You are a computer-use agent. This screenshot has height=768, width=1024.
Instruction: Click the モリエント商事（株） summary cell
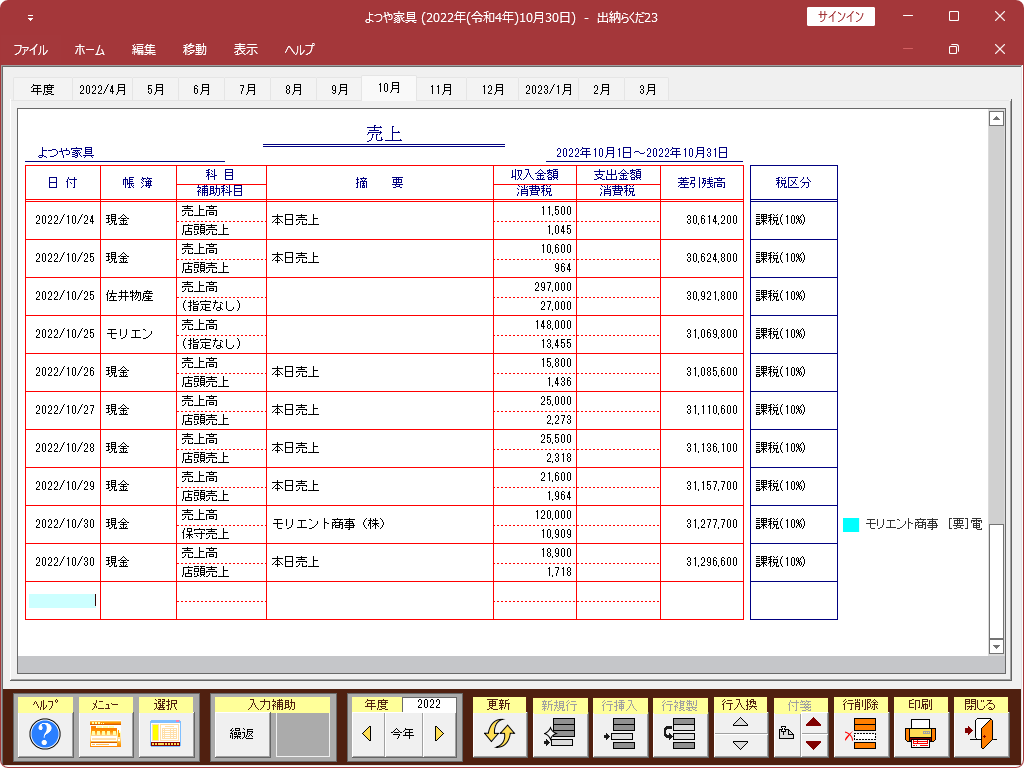[380, 524]
